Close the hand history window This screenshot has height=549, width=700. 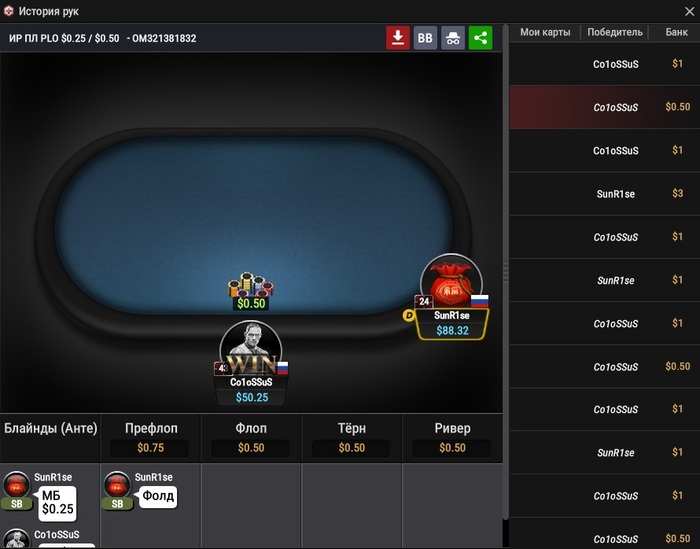(x=689, y=12)
